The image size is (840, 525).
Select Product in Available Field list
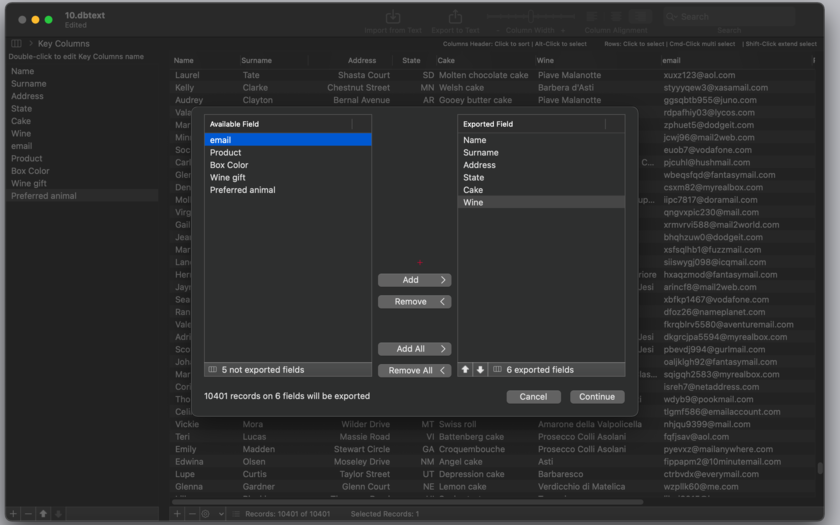[288, 152]
